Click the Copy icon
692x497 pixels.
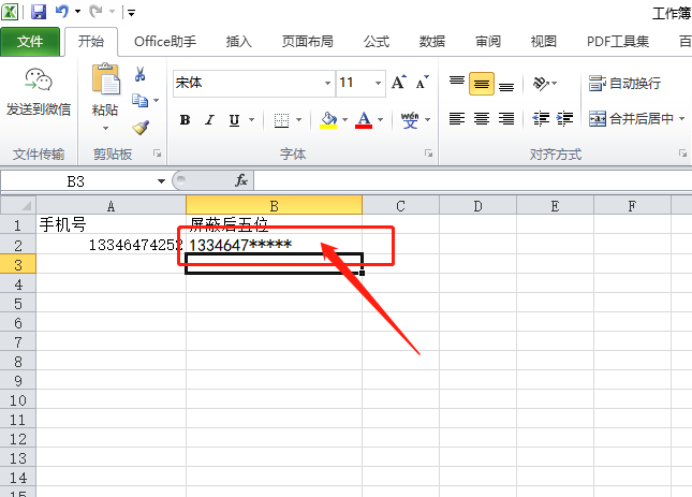140,101
